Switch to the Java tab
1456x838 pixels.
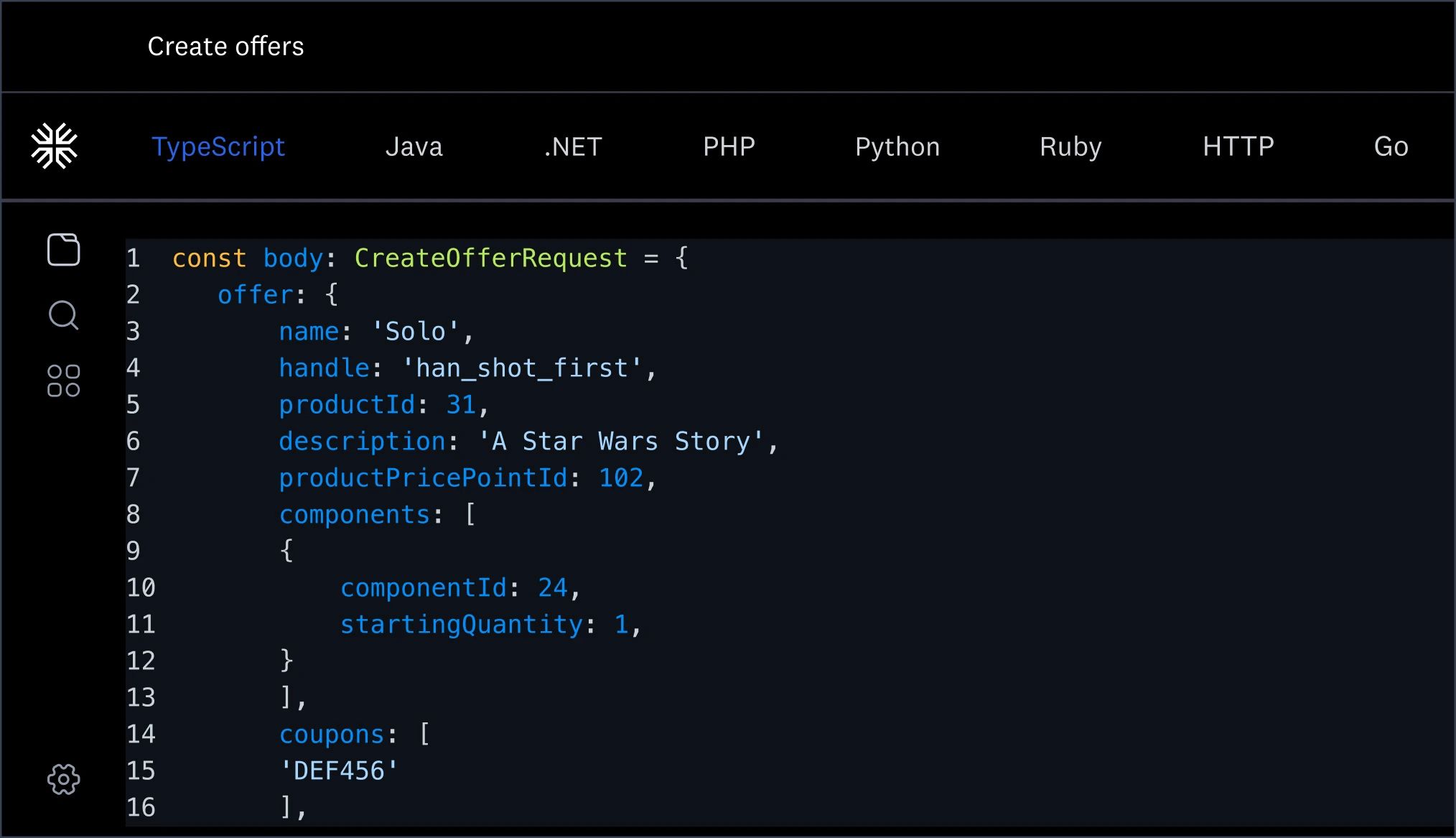(414, 146)
